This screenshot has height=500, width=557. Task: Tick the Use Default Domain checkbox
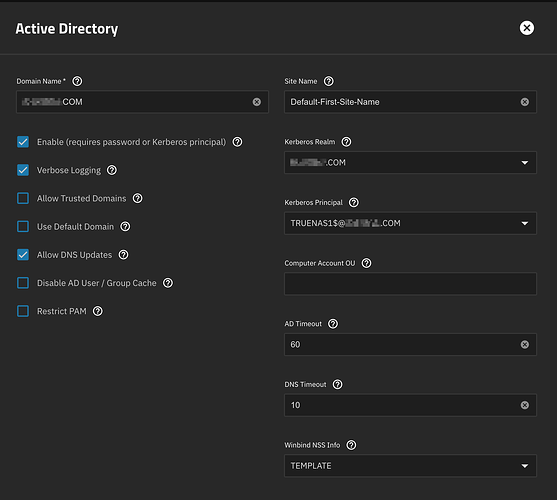[23, 227]
